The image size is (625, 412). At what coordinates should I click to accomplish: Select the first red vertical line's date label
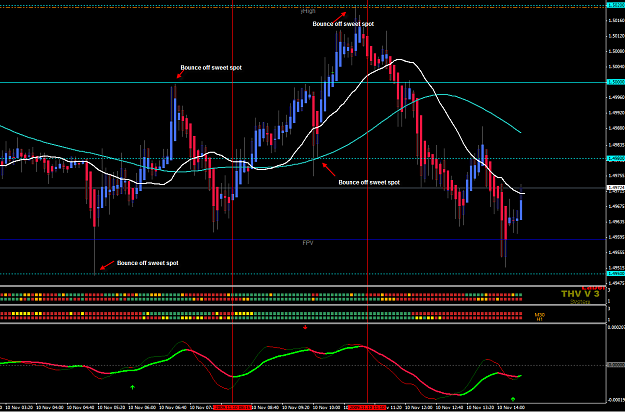232,408
